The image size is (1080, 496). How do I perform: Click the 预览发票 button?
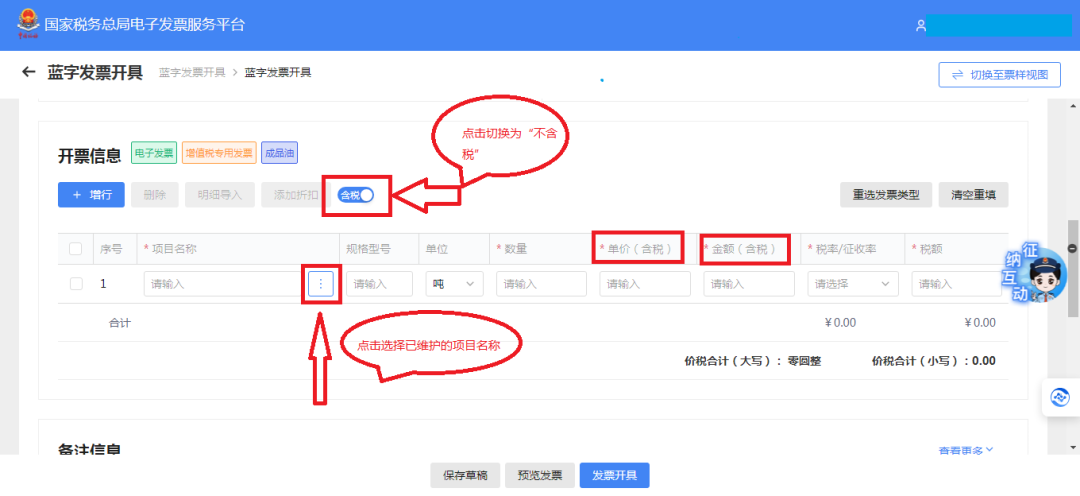(540, 475)
